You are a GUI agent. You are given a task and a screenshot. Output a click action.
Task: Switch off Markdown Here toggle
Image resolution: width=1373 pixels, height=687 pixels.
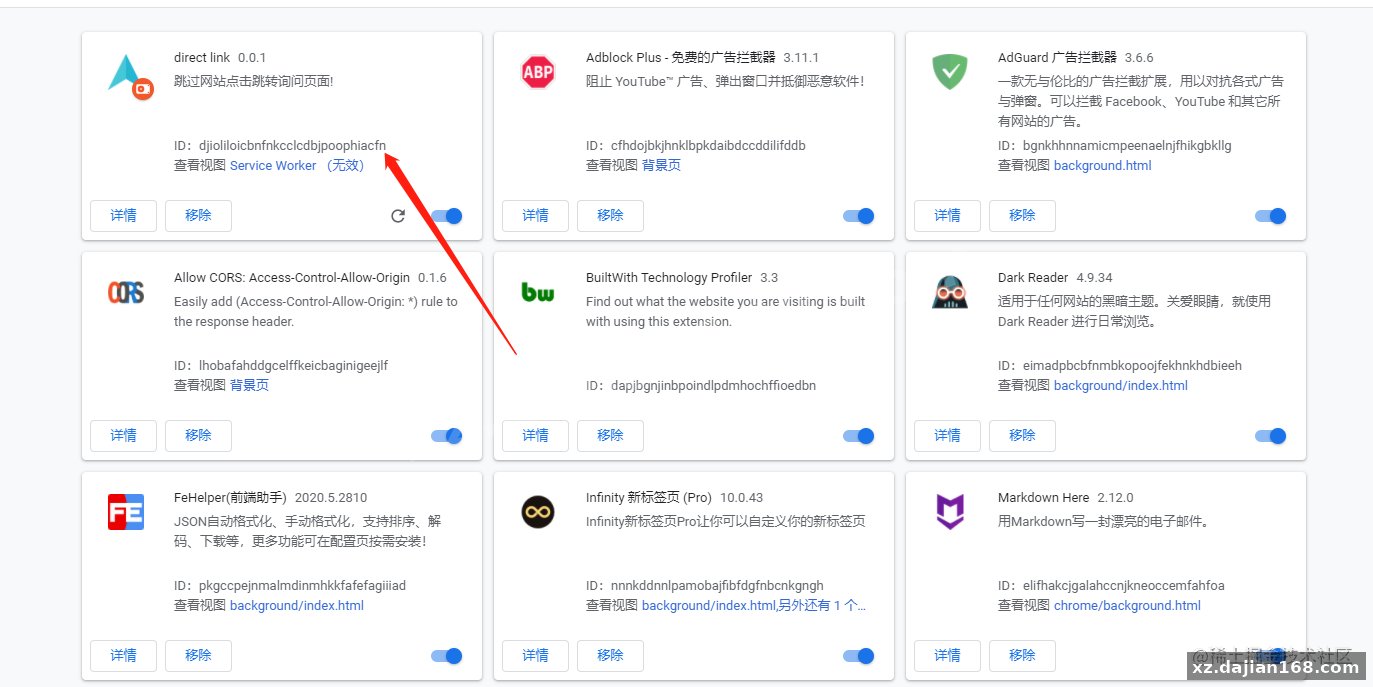click(x=1271, y=656)
